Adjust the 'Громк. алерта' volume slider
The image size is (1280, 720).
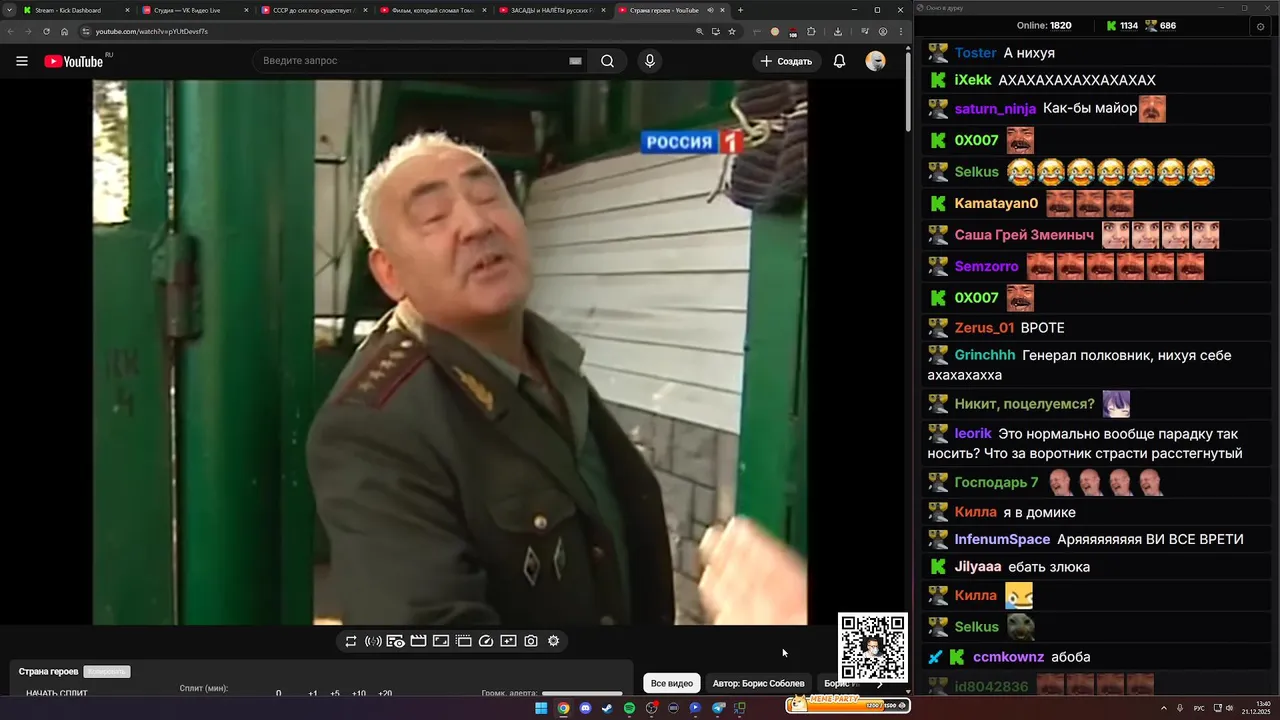[582, 693]
